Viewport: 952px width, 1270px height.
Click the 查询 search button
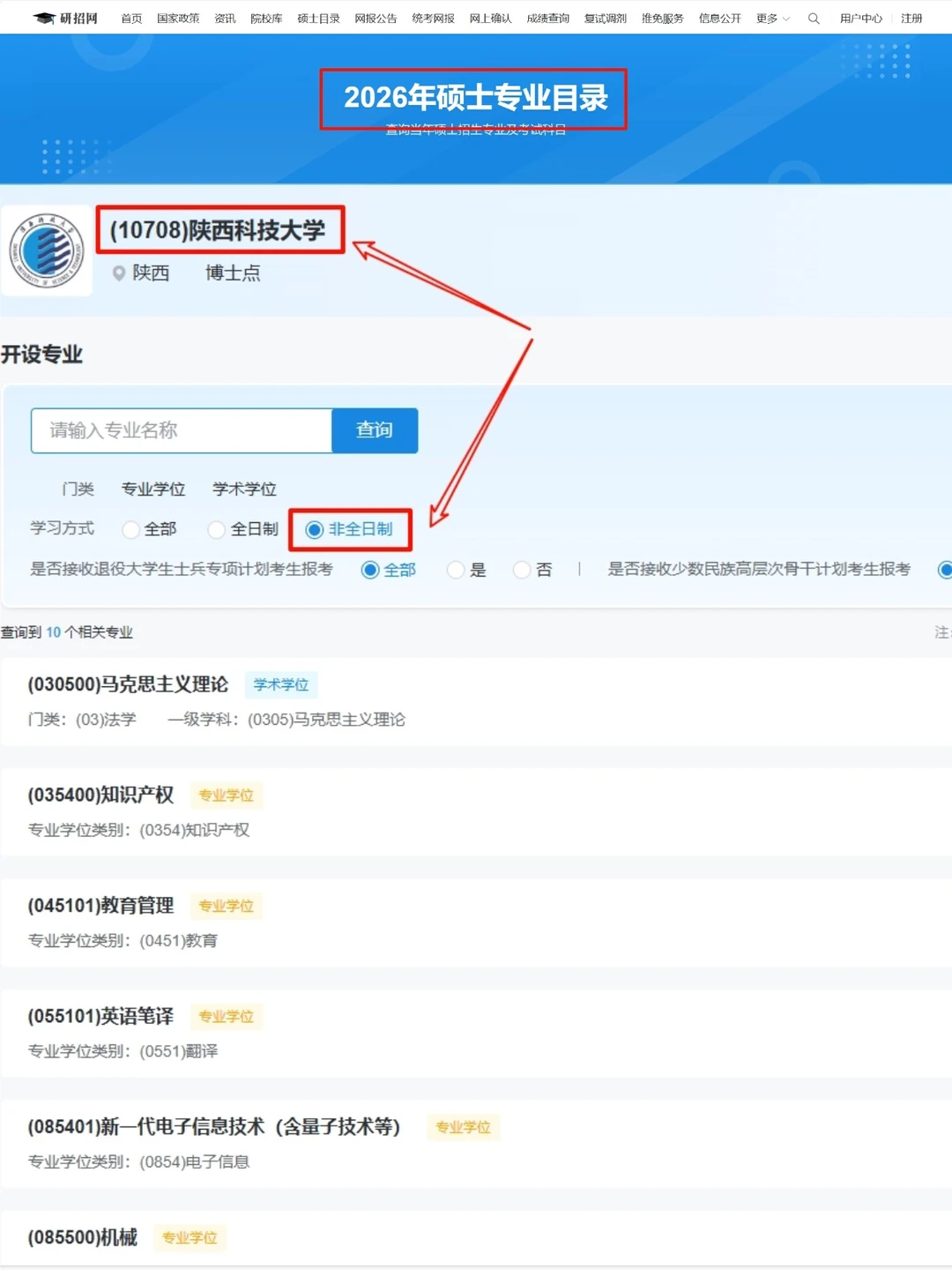pos(374,430)
